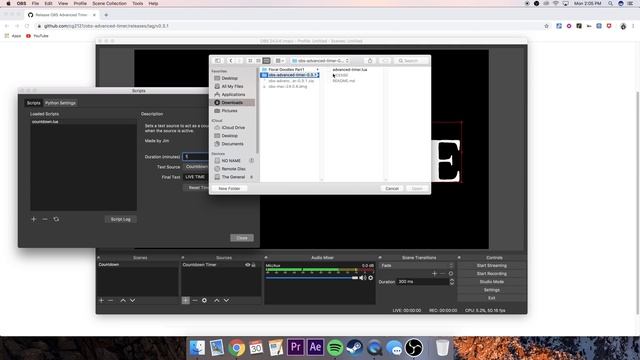Click the share icon in the file dialog

[x=370, y=61]
